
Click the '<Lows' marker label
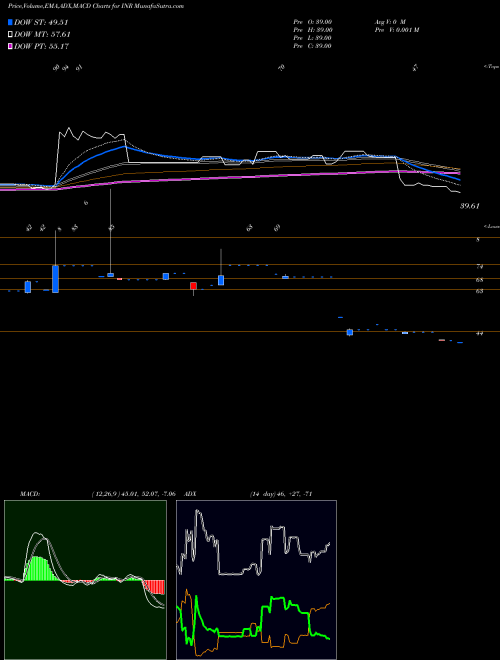pos(491,226)
